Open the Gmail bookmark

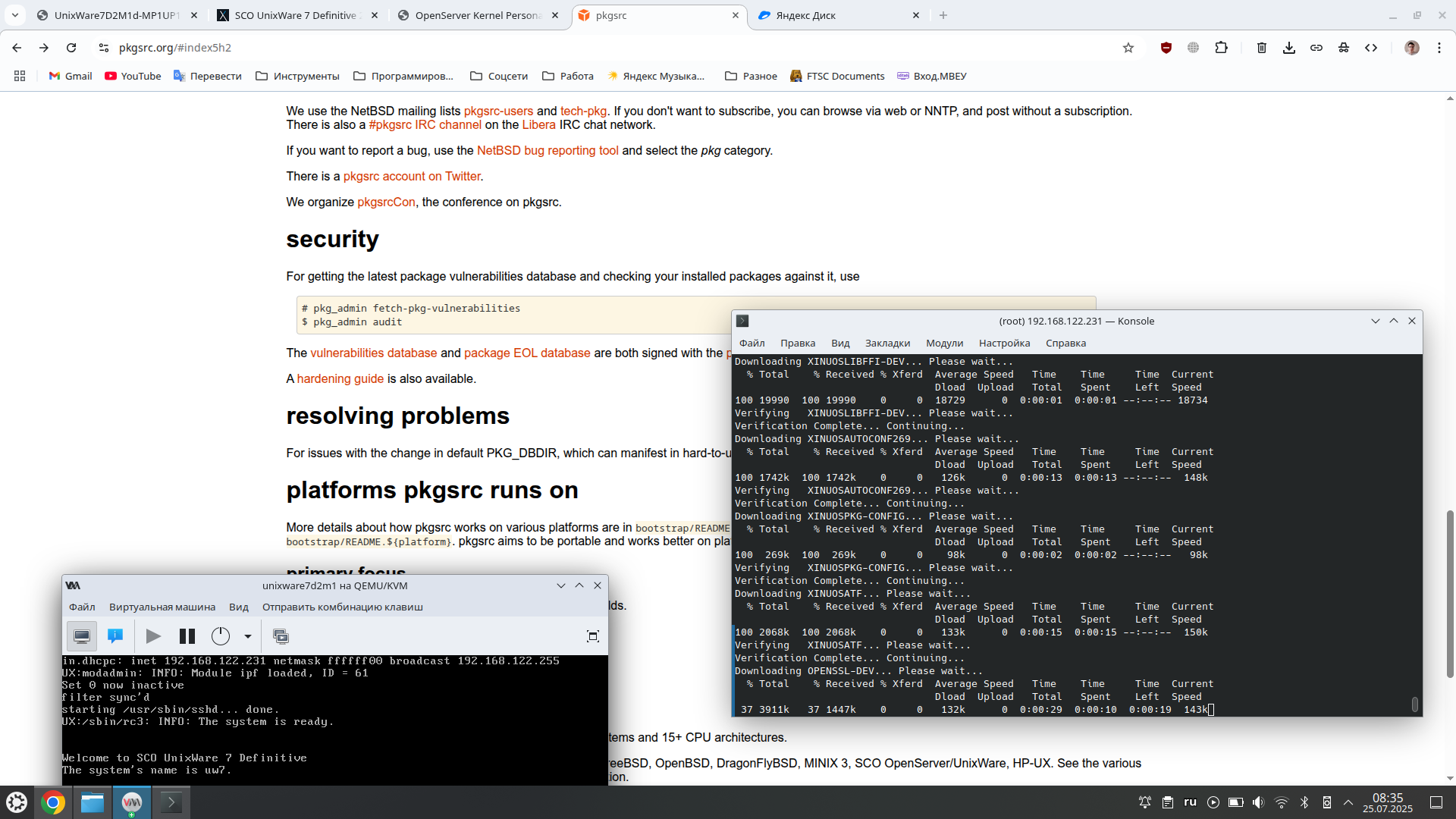71,76
